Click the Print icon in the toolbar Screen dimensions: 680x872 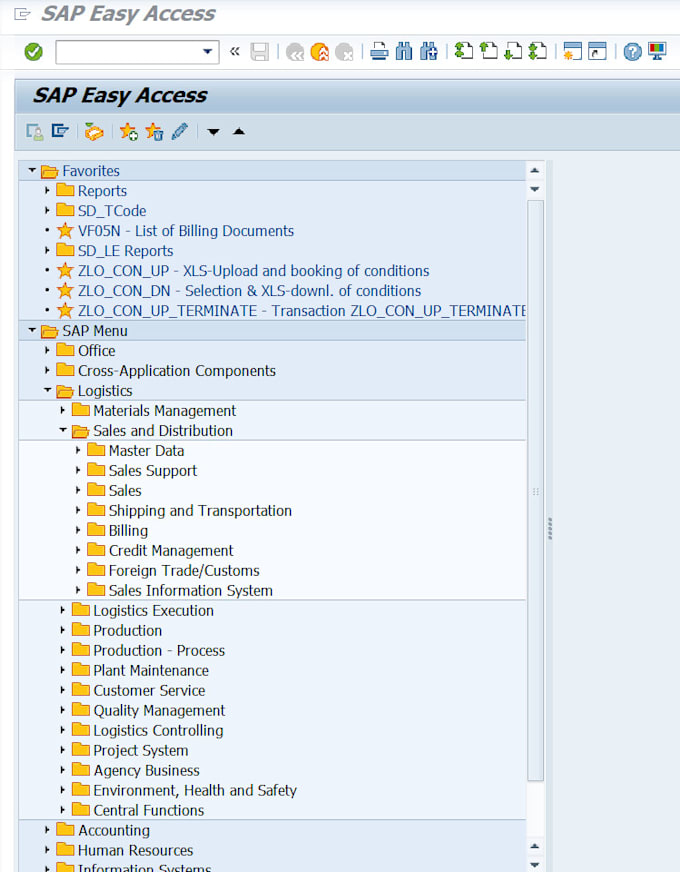tap(379, 52)
